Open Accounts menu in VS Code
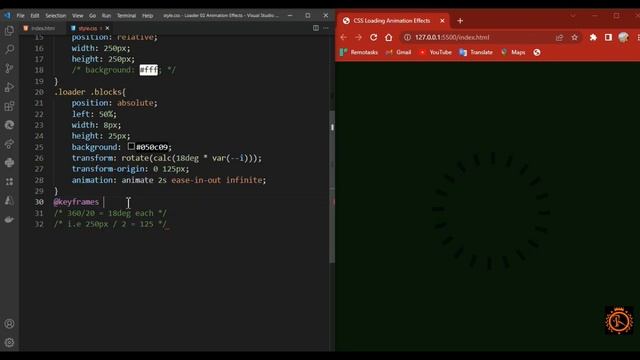The image size is (640, 360). pyautogui.click(x=9, y=324)
